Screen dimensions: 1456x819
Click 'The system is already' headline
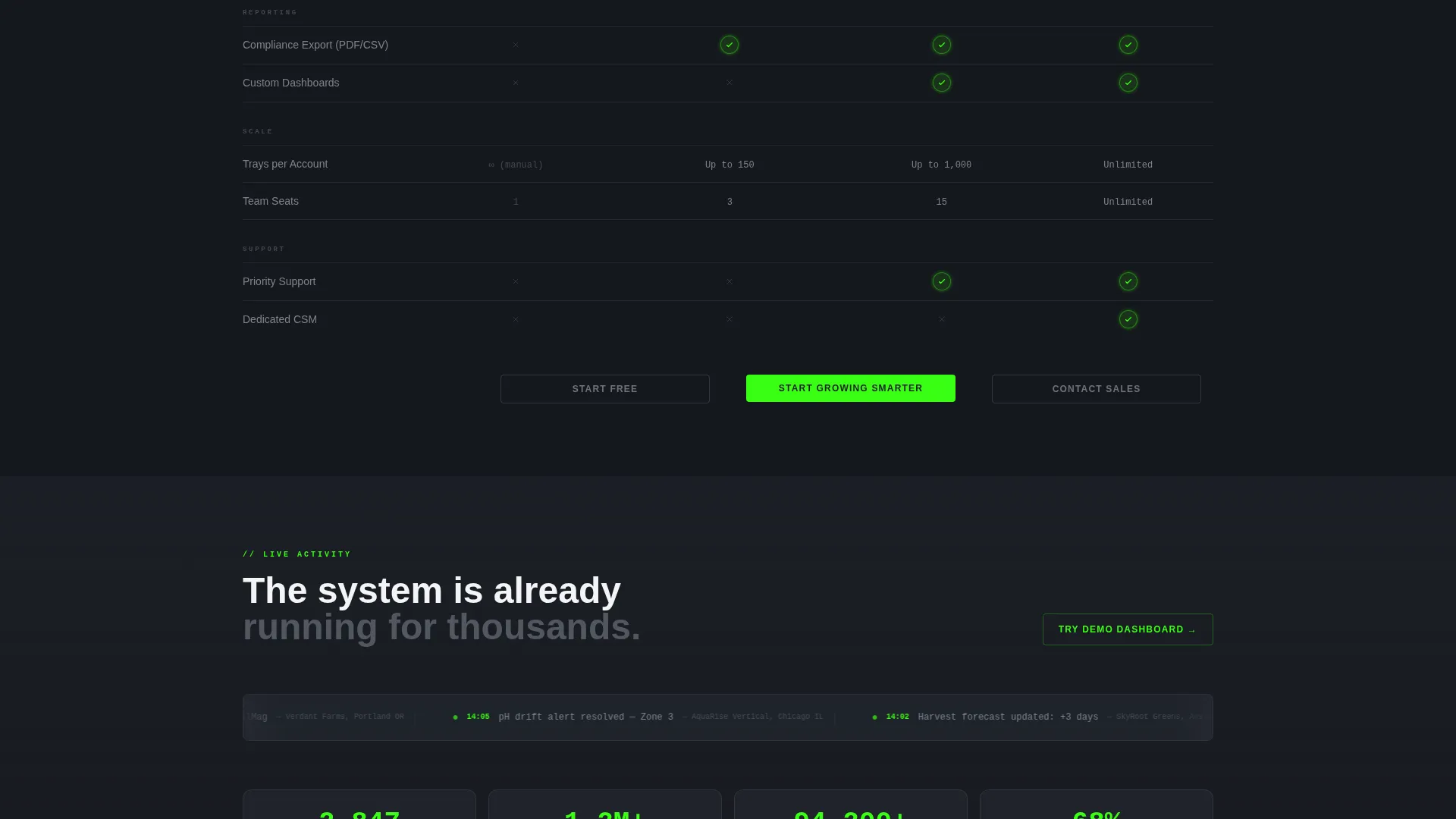431,591
